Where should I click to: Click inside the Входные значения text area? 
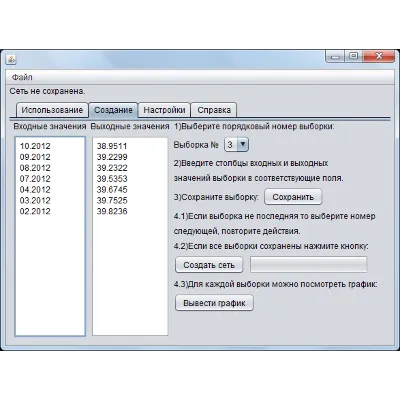pyautogui.click(x=50, y=236)
